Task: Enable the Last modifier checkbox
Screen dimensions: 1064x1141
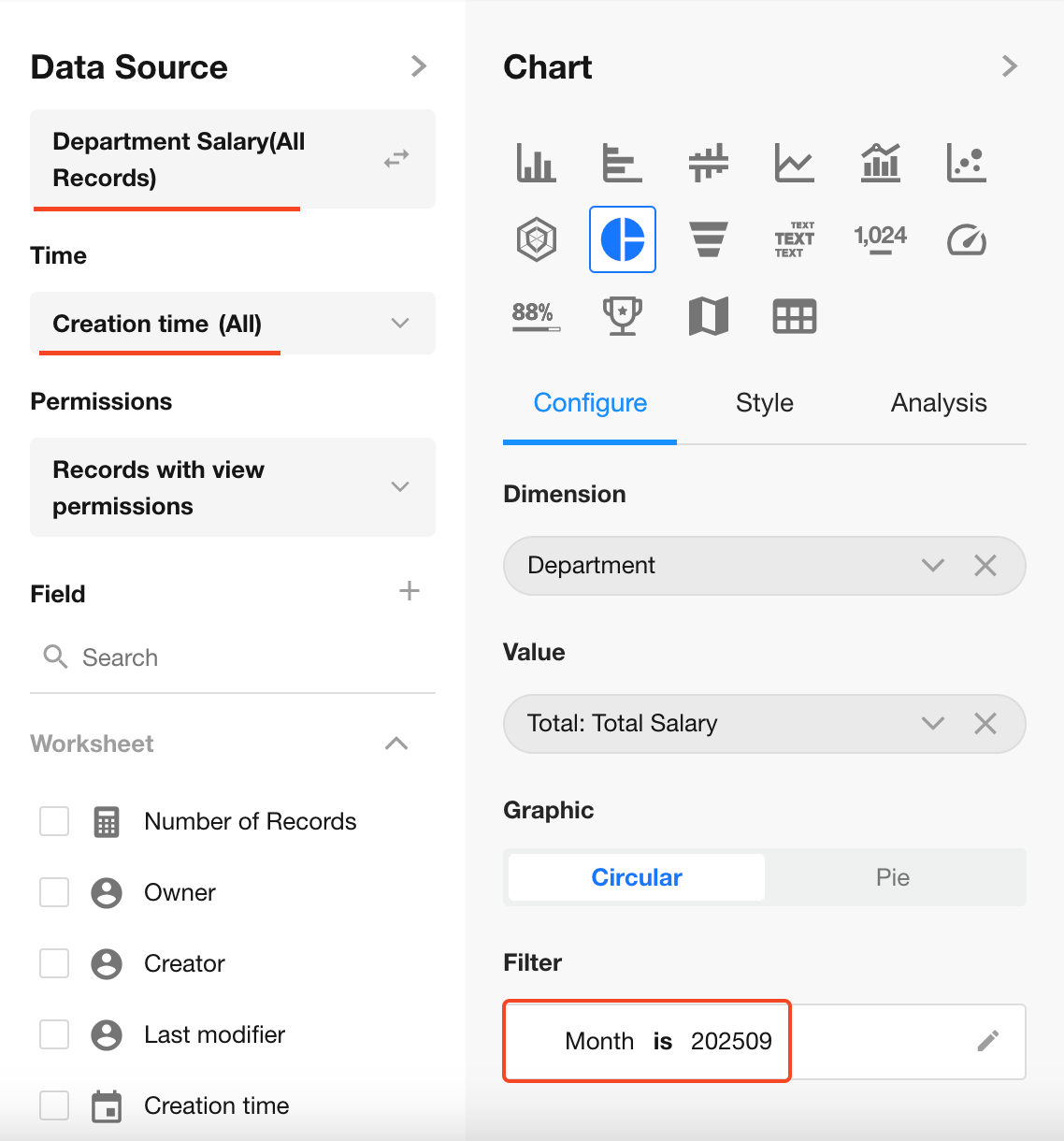Action: pyautogui.click(x=54, y=1034)
